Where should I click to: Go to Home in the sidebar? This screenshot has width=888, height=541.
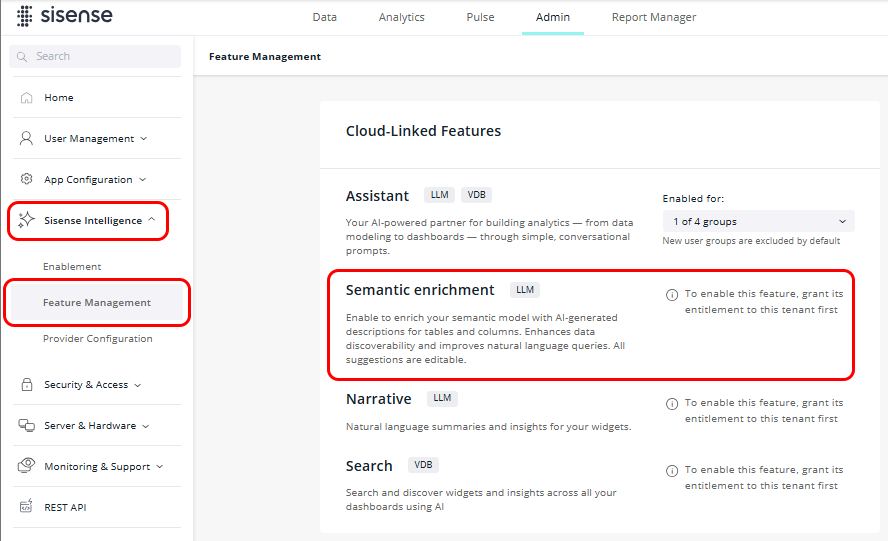coord(59,97)
